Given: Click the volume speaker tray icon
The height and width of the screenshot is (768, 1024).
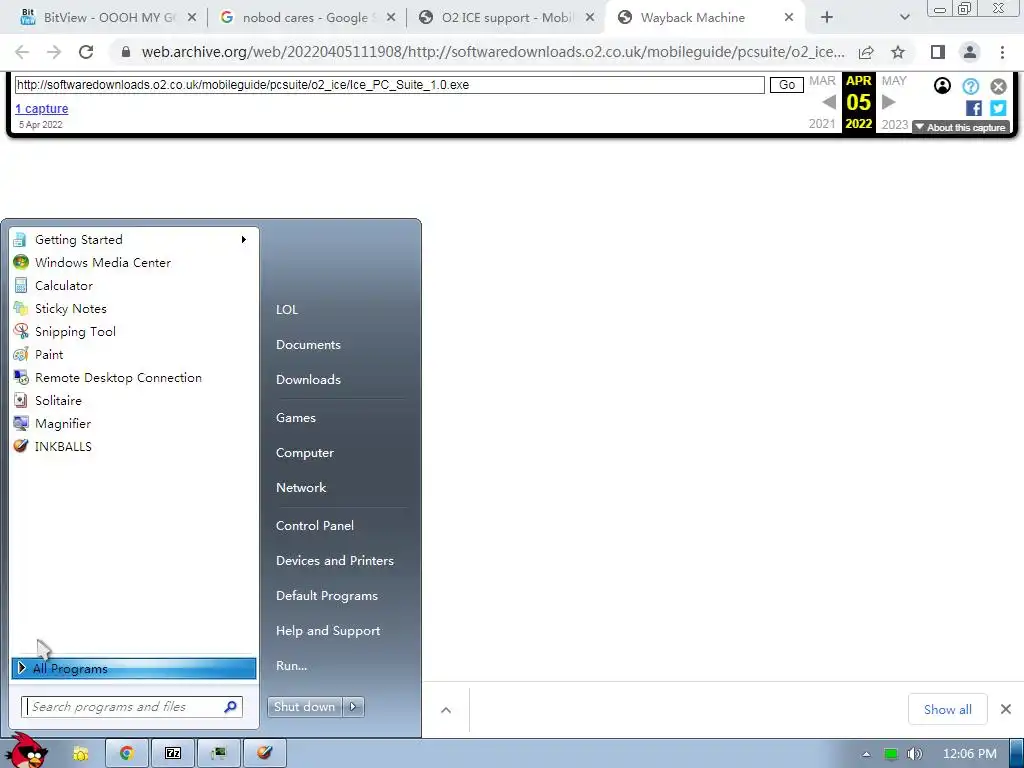Looking at the screenshot, I should click(914, 754).
